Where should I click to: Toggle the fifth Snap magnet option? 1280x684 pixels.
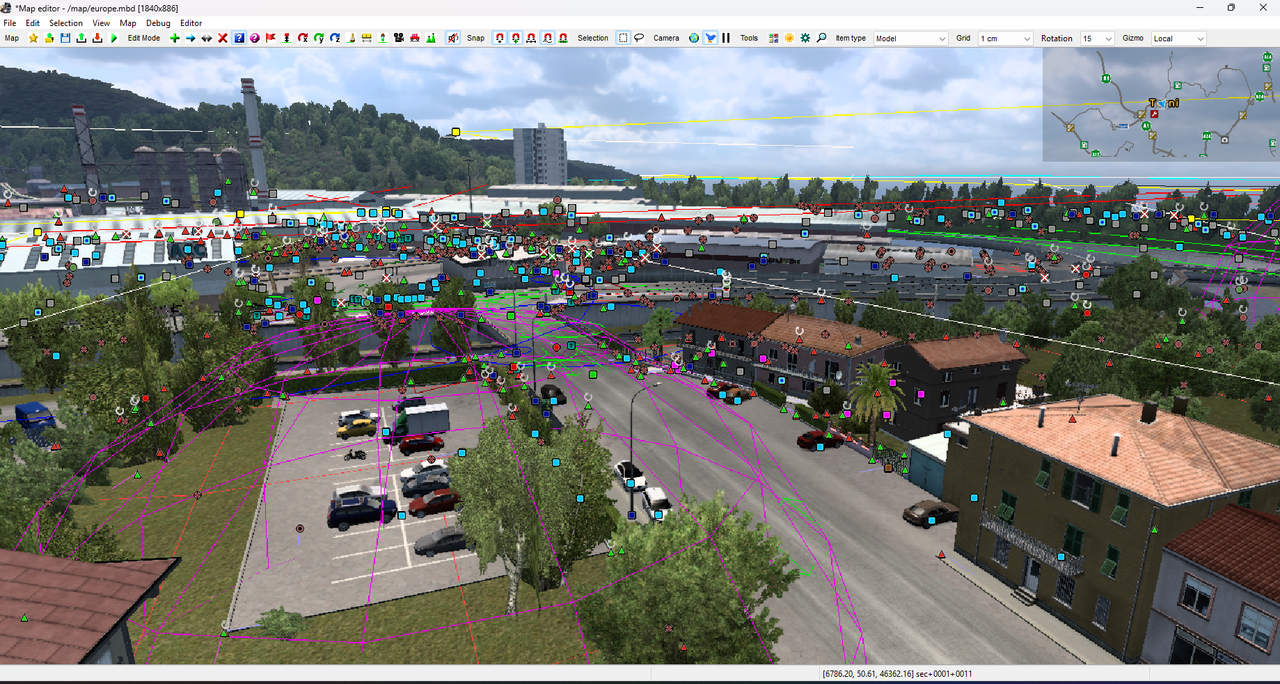pos(563,38)
